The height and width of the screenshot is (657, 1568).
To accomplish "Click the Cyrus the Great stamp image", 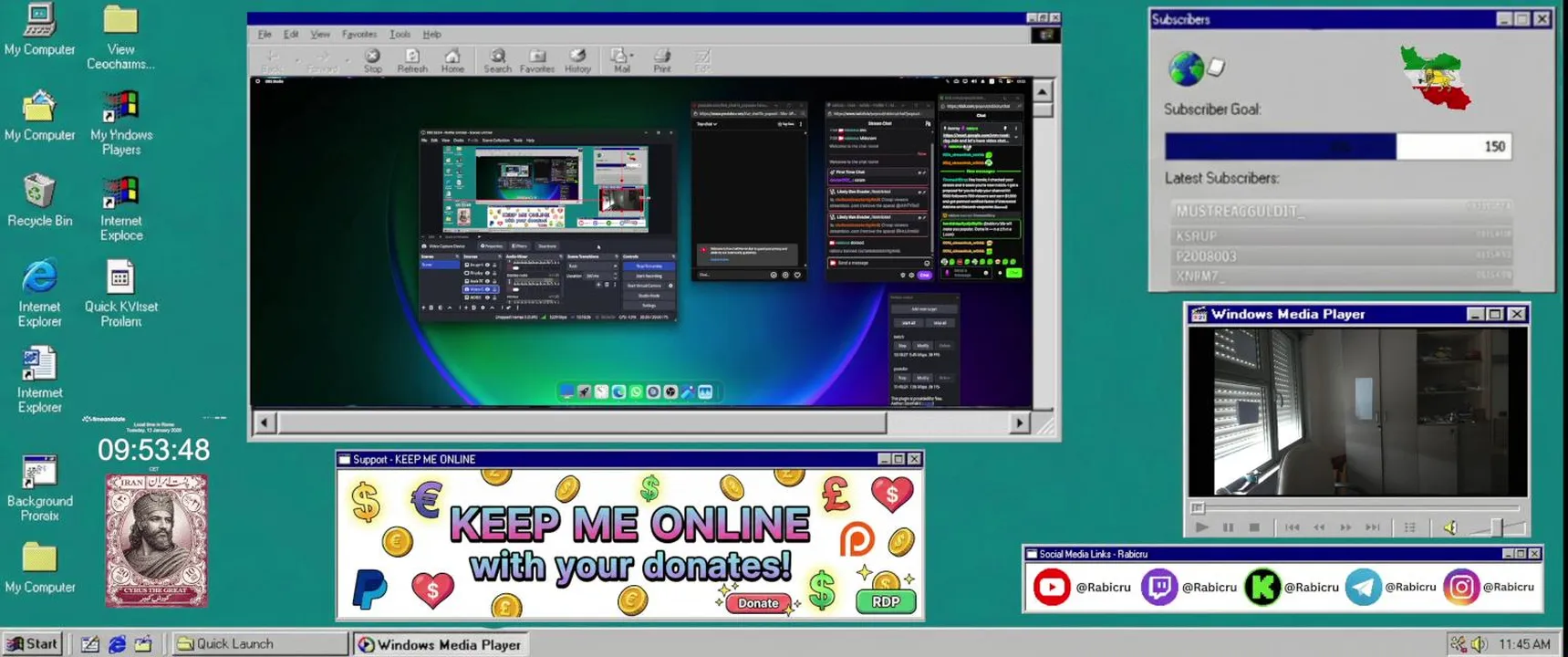I will (156, 540).
